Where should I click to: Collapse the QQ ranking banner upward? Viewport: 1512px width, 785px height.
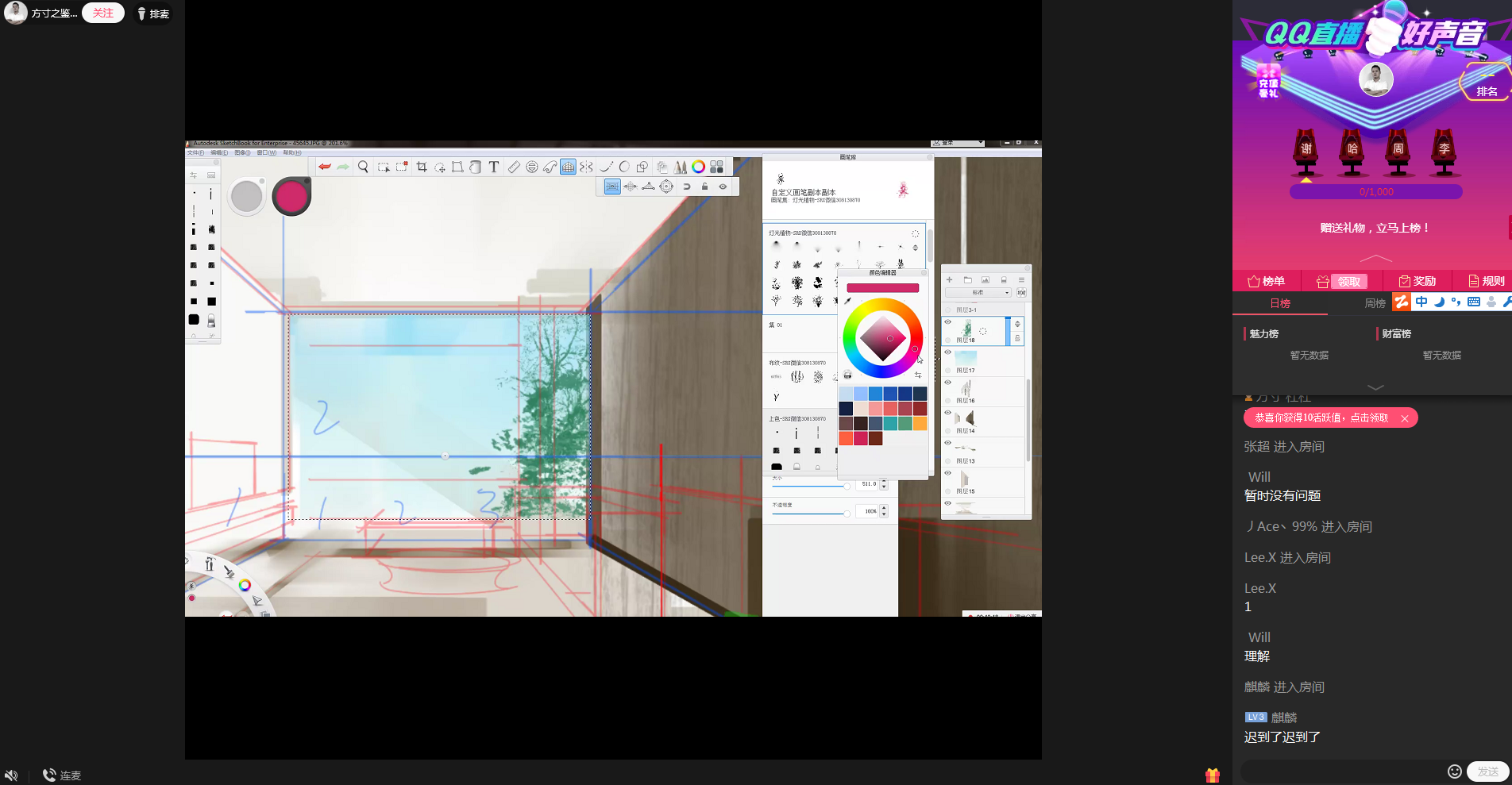(1375, 259)
